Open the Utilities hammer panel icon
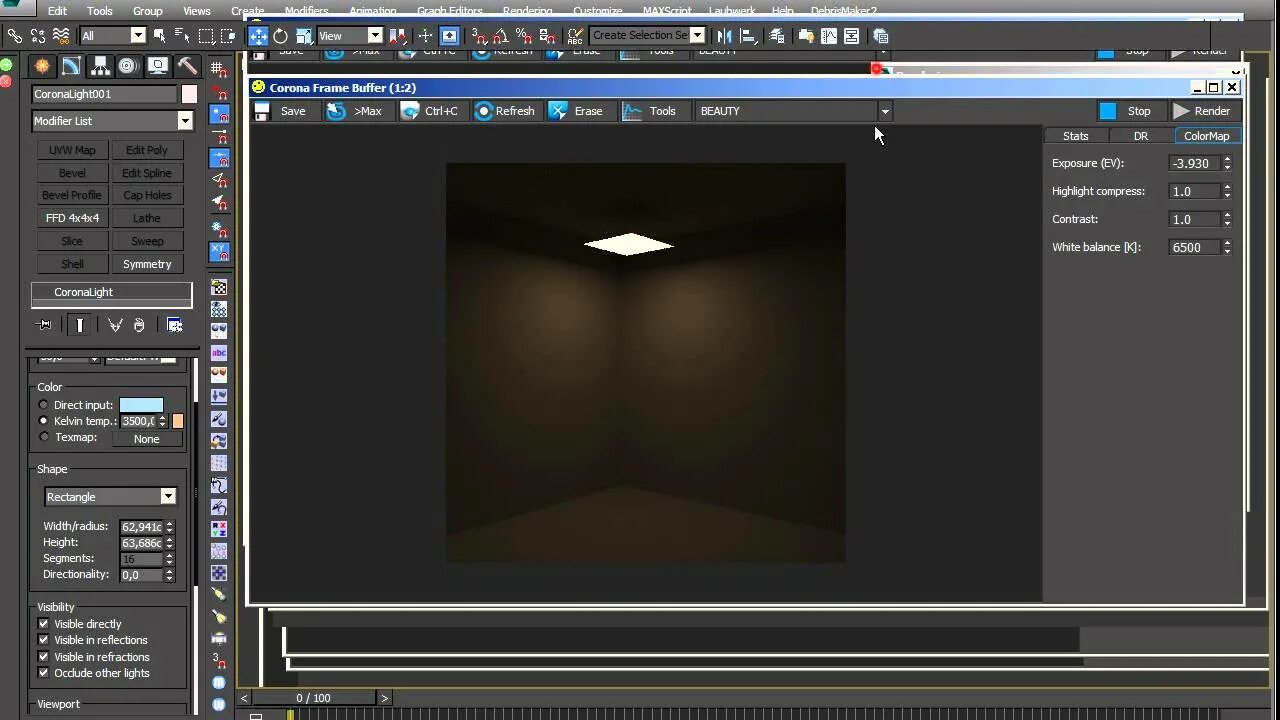 coord(187,66)
